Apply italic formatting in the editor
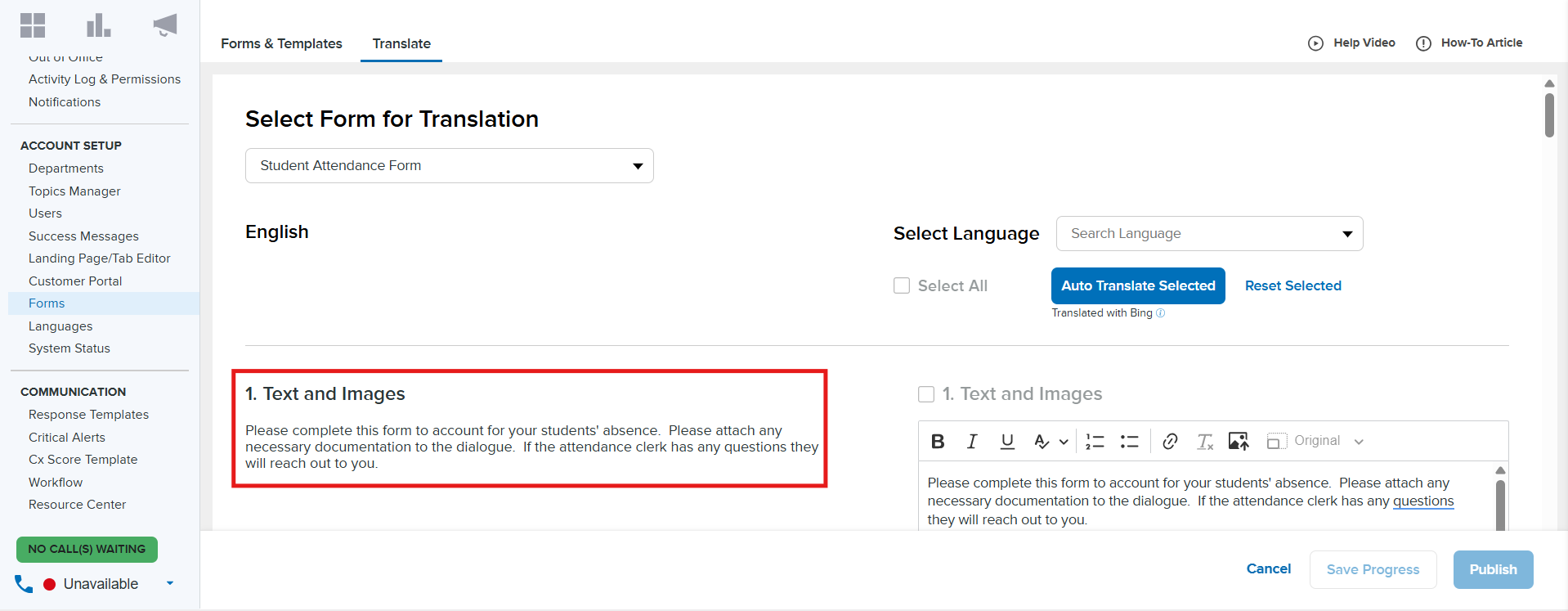Viewport: 1568px width, 611px height. coord(972,442)
